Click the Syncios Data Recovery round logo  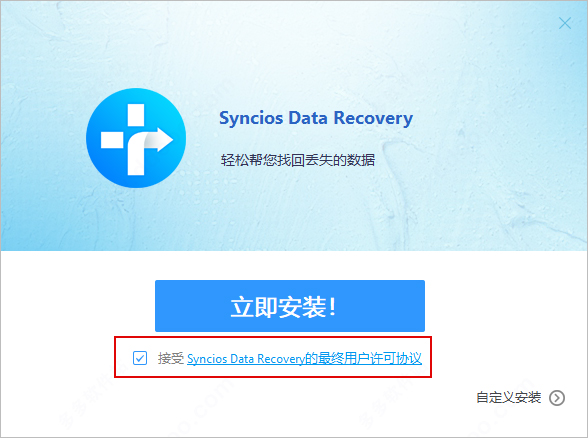click(x=136, y=138)
